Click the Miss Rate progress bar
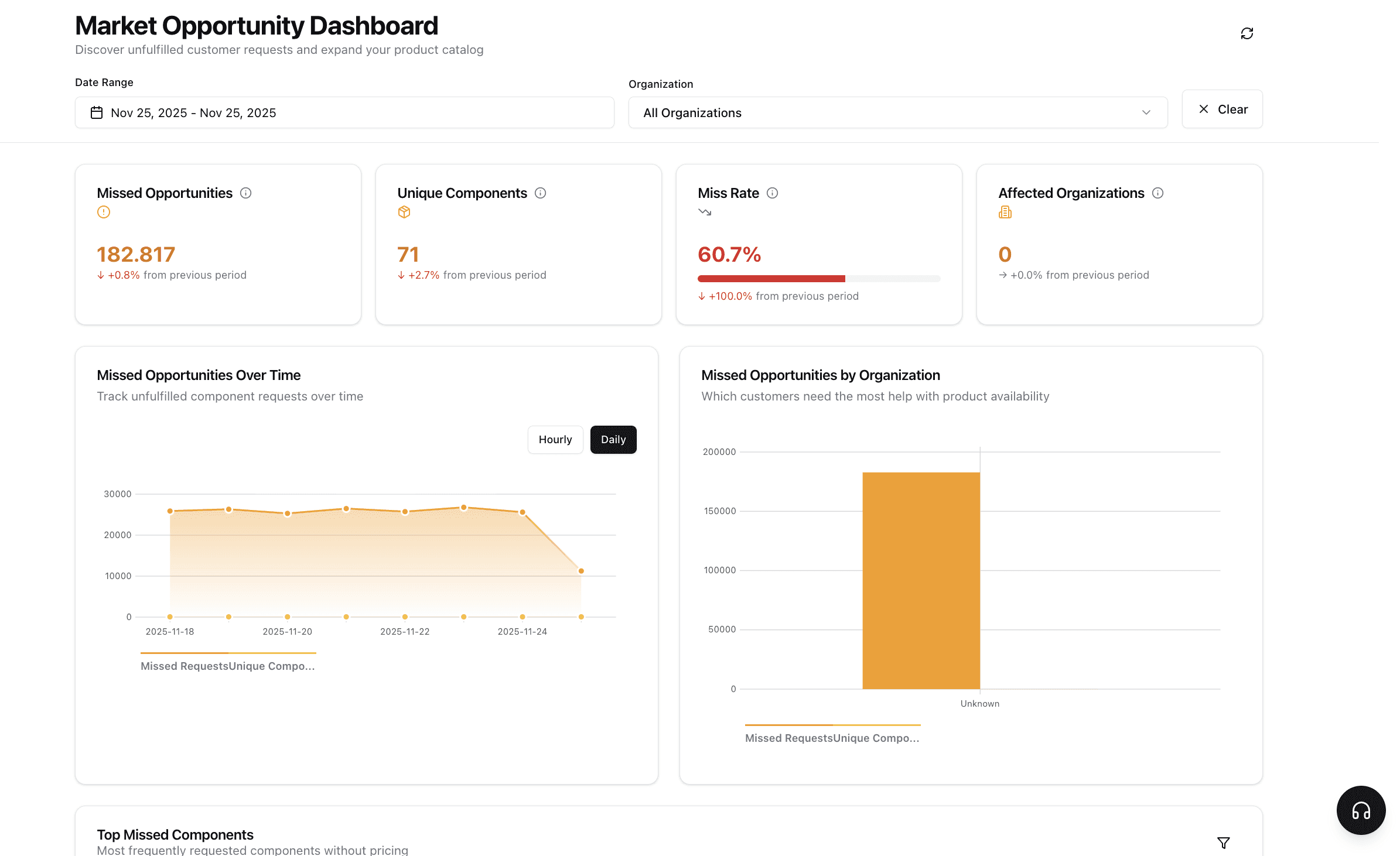Screen dimensions: 1400x856 coord(819,279)
